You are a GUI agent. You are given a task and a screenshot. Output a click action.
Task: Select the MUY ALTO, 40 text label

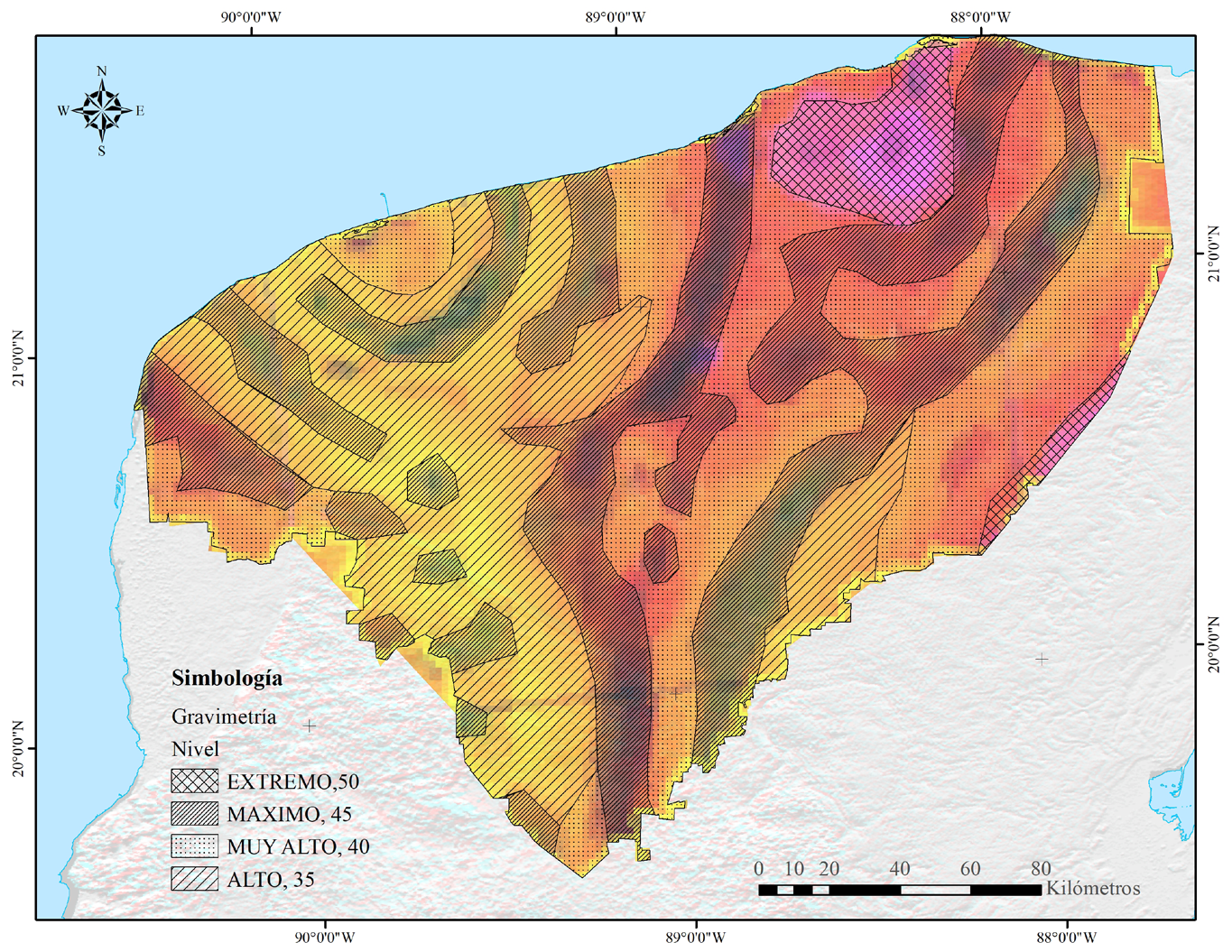(298, 846)
